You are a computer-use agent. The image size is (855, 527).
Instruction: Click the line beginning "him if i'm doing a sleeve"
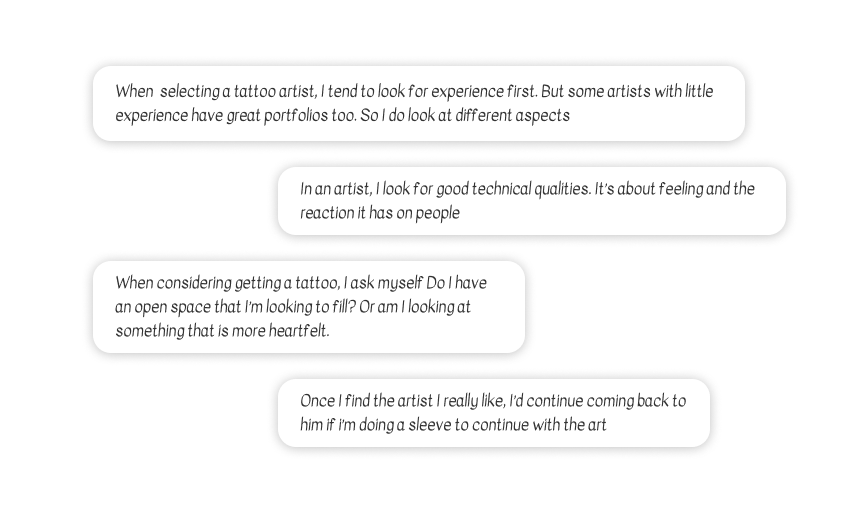click(x=453, y=425)
